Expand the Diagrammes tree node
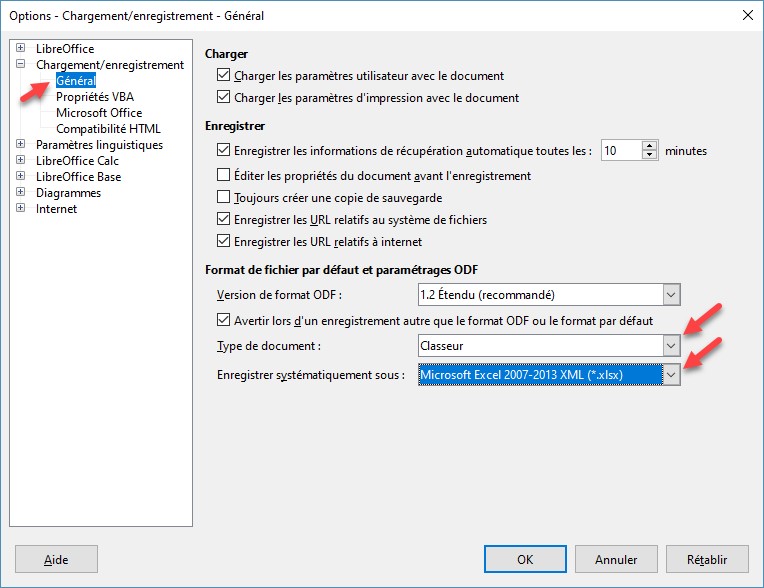 [21, 193]
